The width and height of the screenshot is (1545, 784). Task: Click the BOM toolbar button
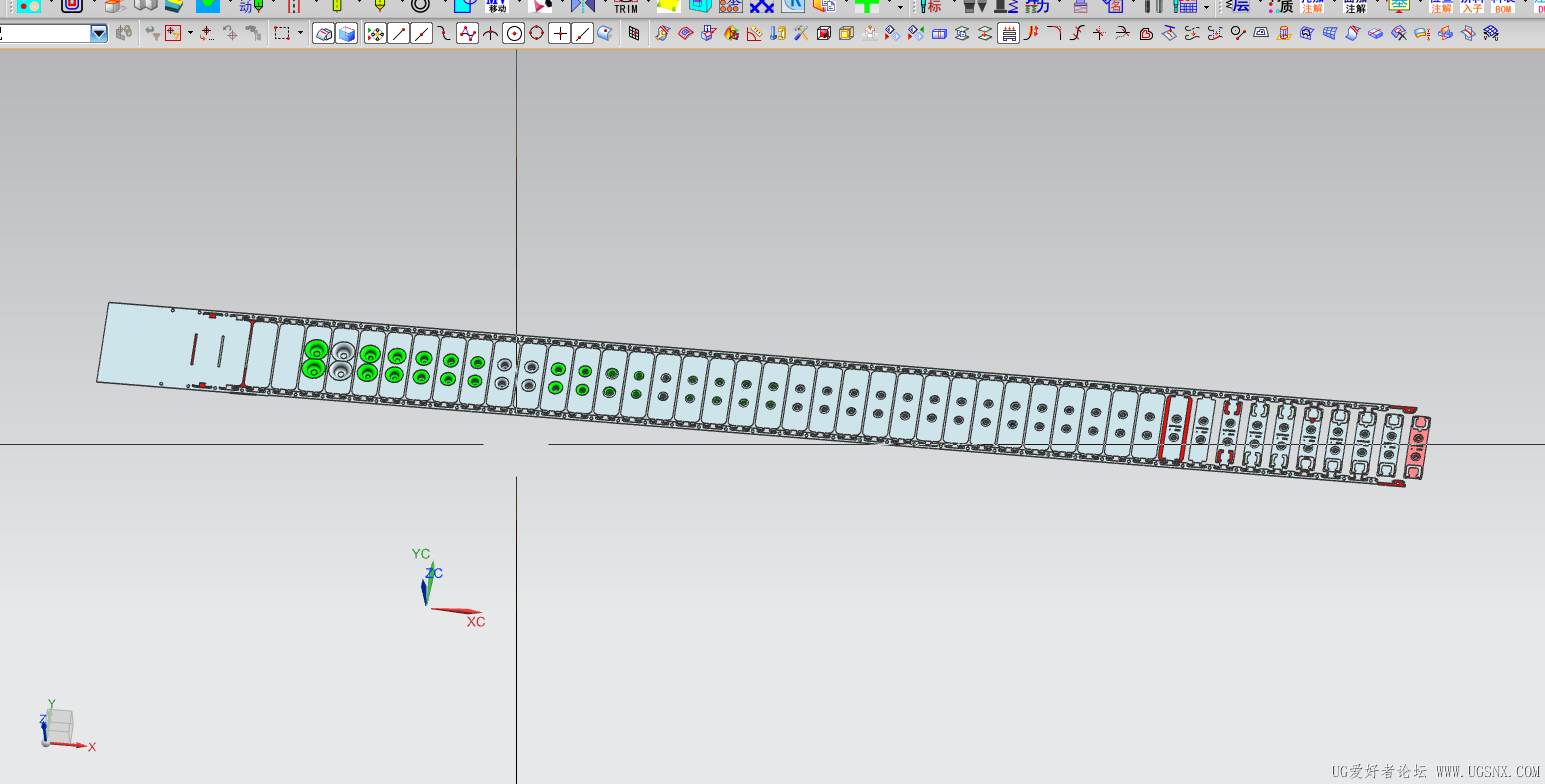tap(1503, 6)
